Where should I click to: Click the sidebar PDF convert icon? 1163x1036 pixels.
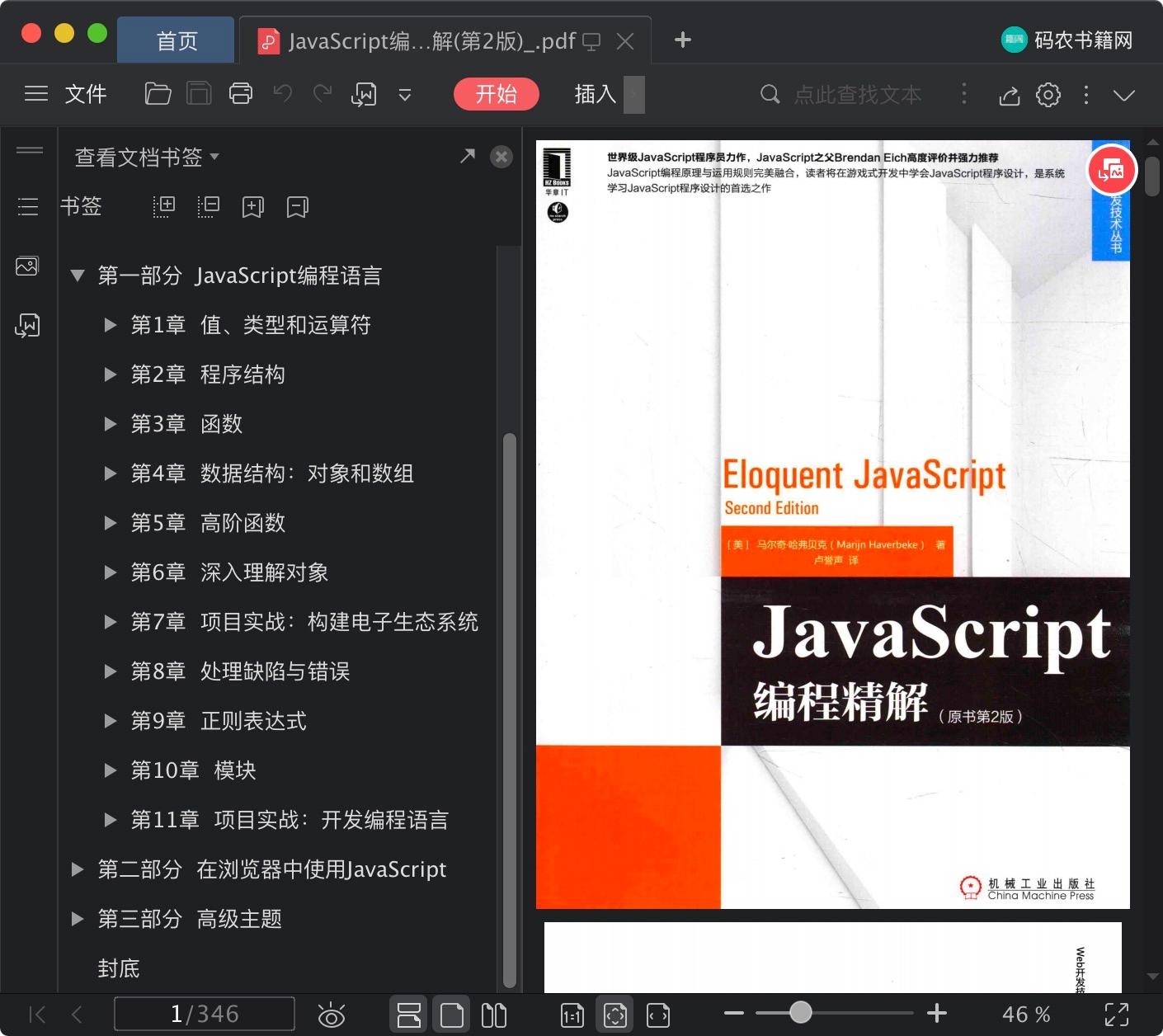27,325
